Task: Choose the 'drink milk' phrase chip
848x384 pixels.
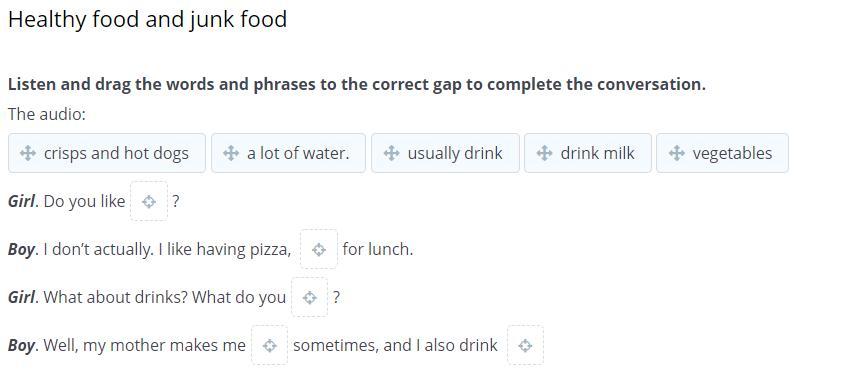Action: (x=588, y=153)
